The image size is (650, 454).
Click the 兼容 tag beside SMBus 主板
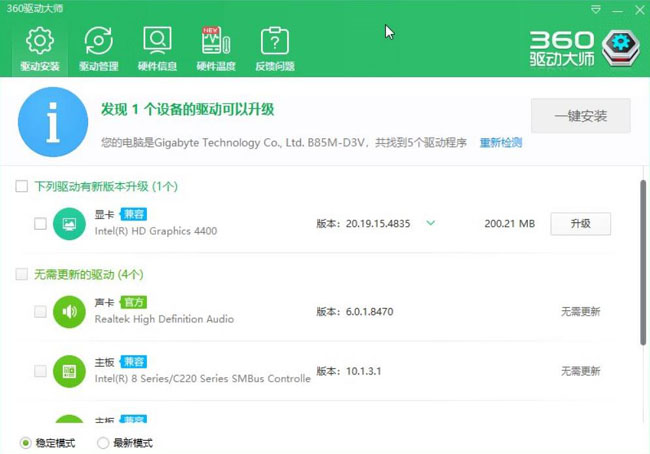tap(133, 362)
